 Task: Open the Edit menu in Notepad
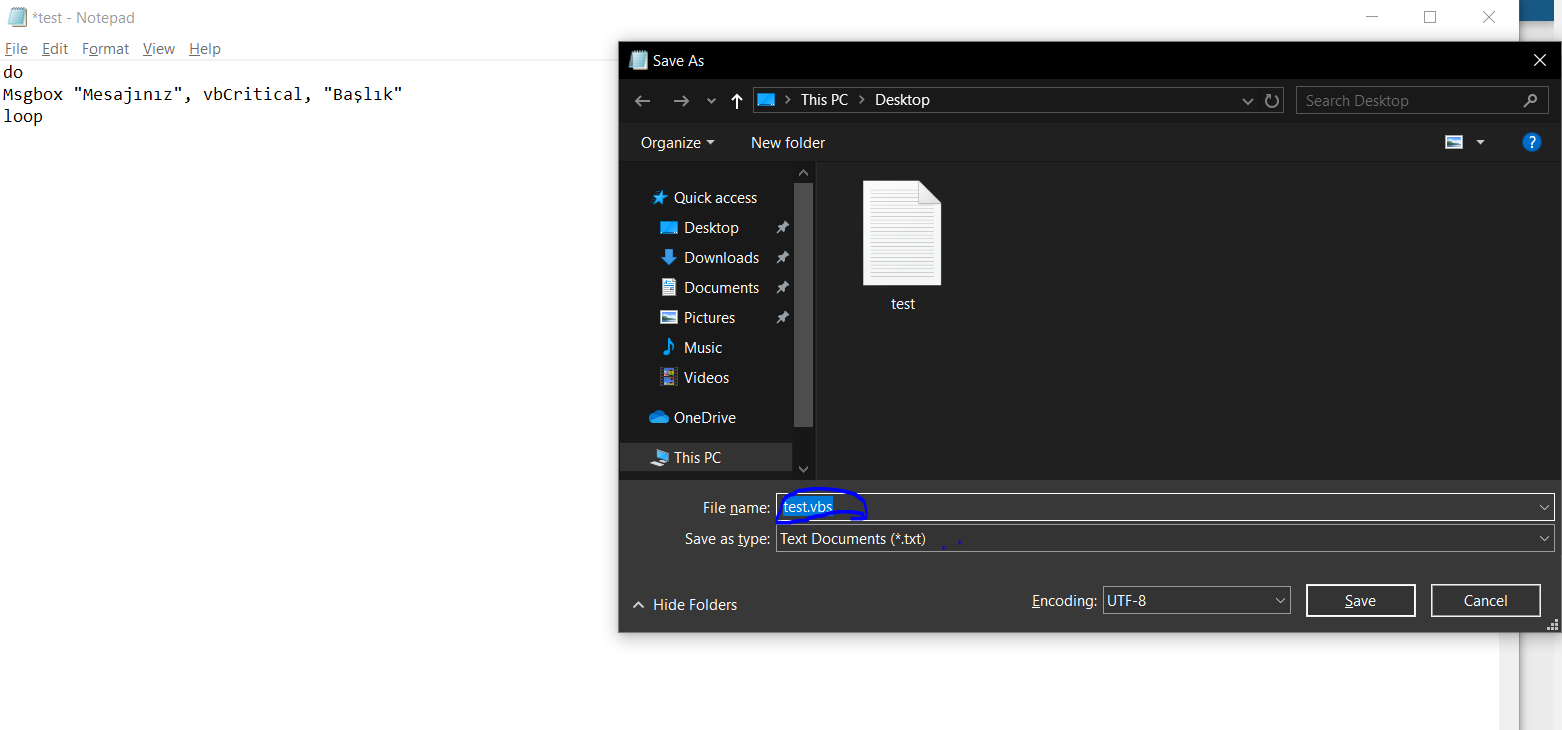tap(55, 48)
